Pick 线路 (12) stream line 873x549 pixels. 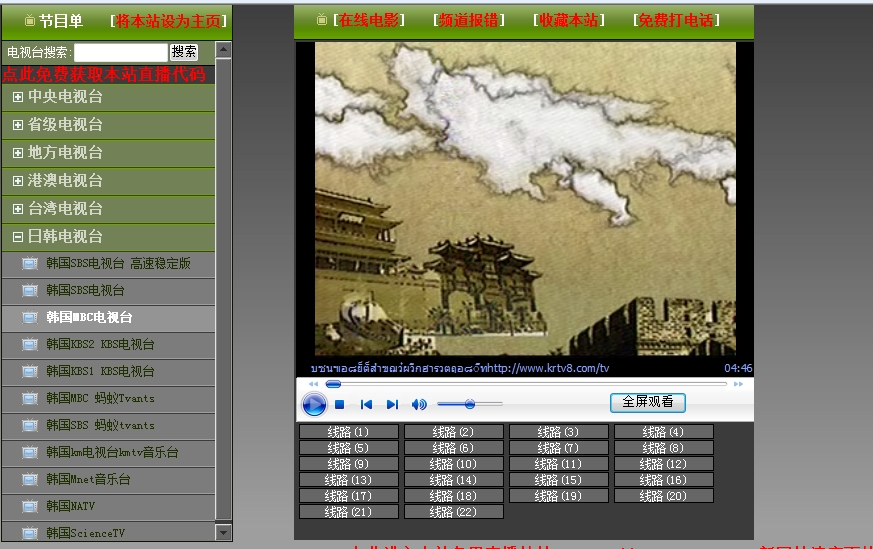(x=664, y=464)
